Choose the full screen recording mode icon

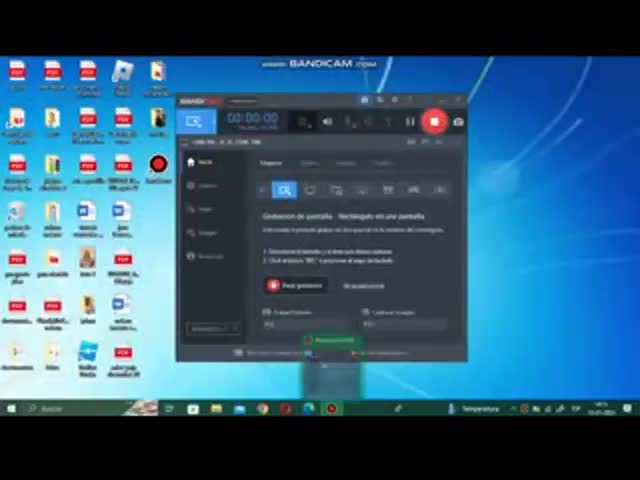[310, 190]
